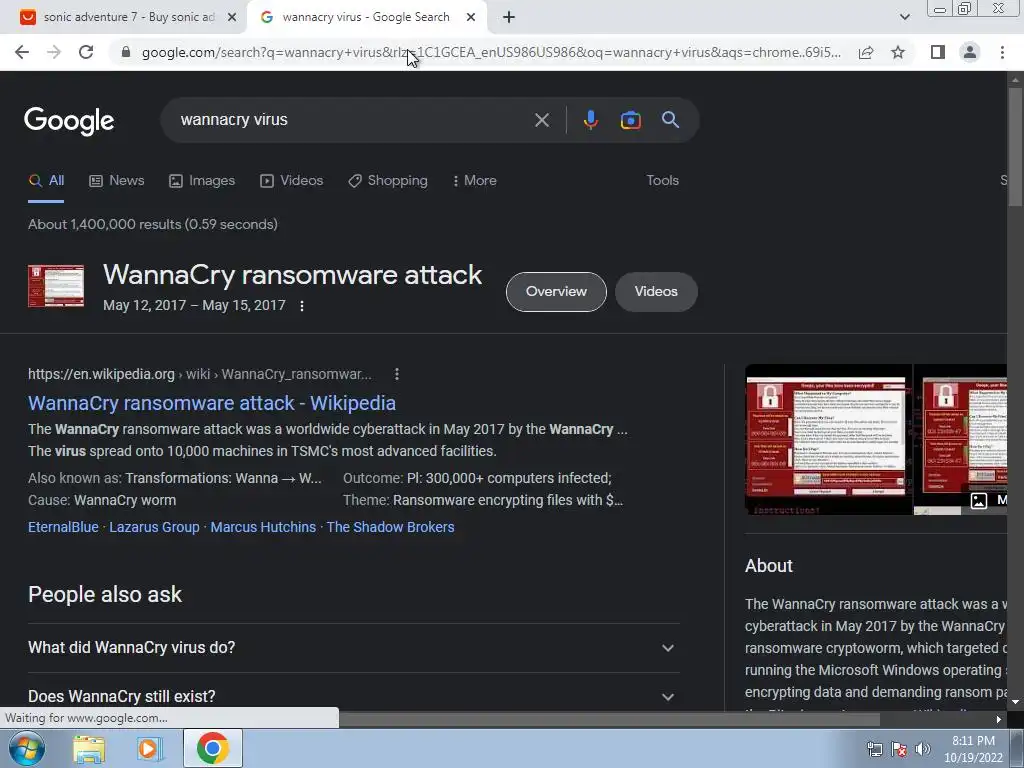This screenshot has width=1024, height=768.
Task: Close the wannacry virus search tab
Action: coord(471,18)
